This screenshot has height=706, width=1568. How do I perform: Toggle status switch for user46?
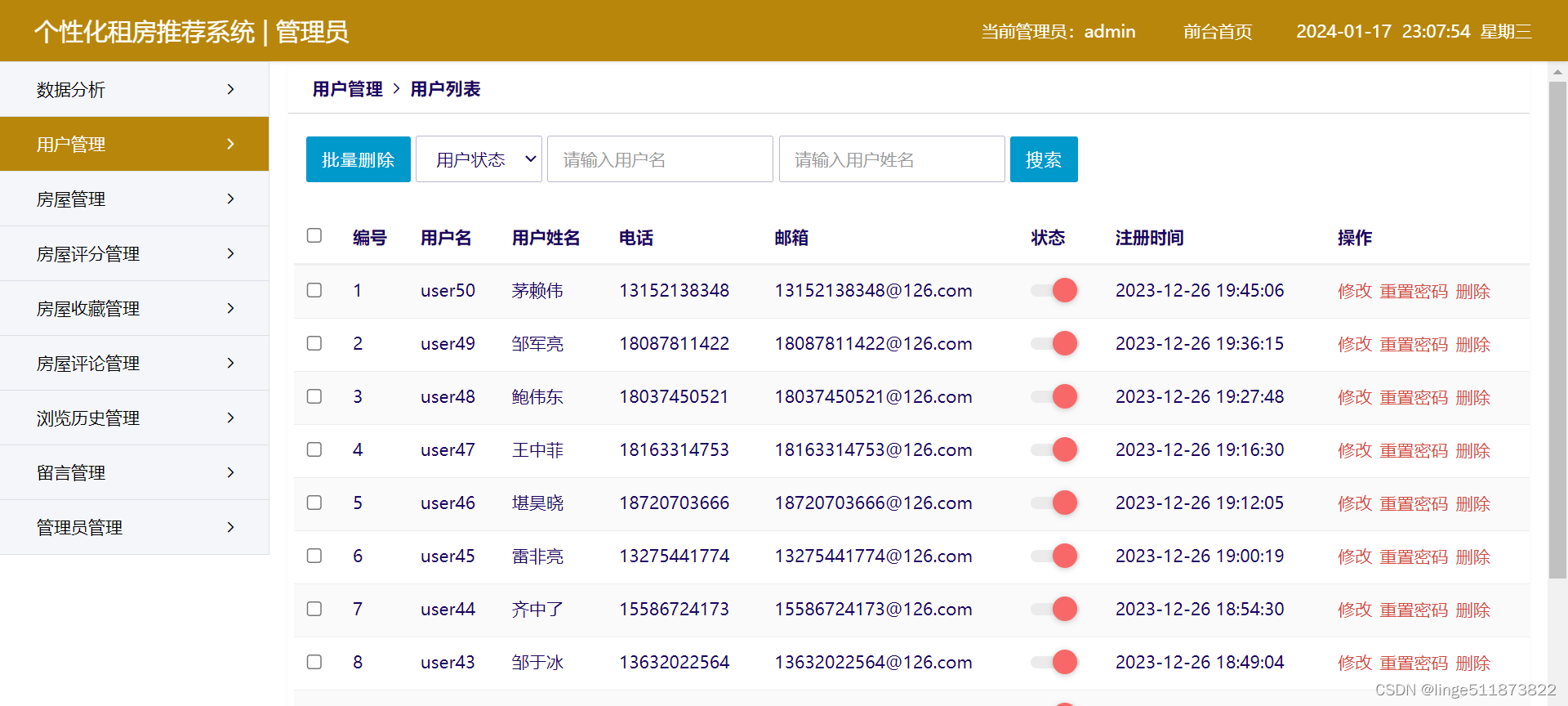point(1054,503)
